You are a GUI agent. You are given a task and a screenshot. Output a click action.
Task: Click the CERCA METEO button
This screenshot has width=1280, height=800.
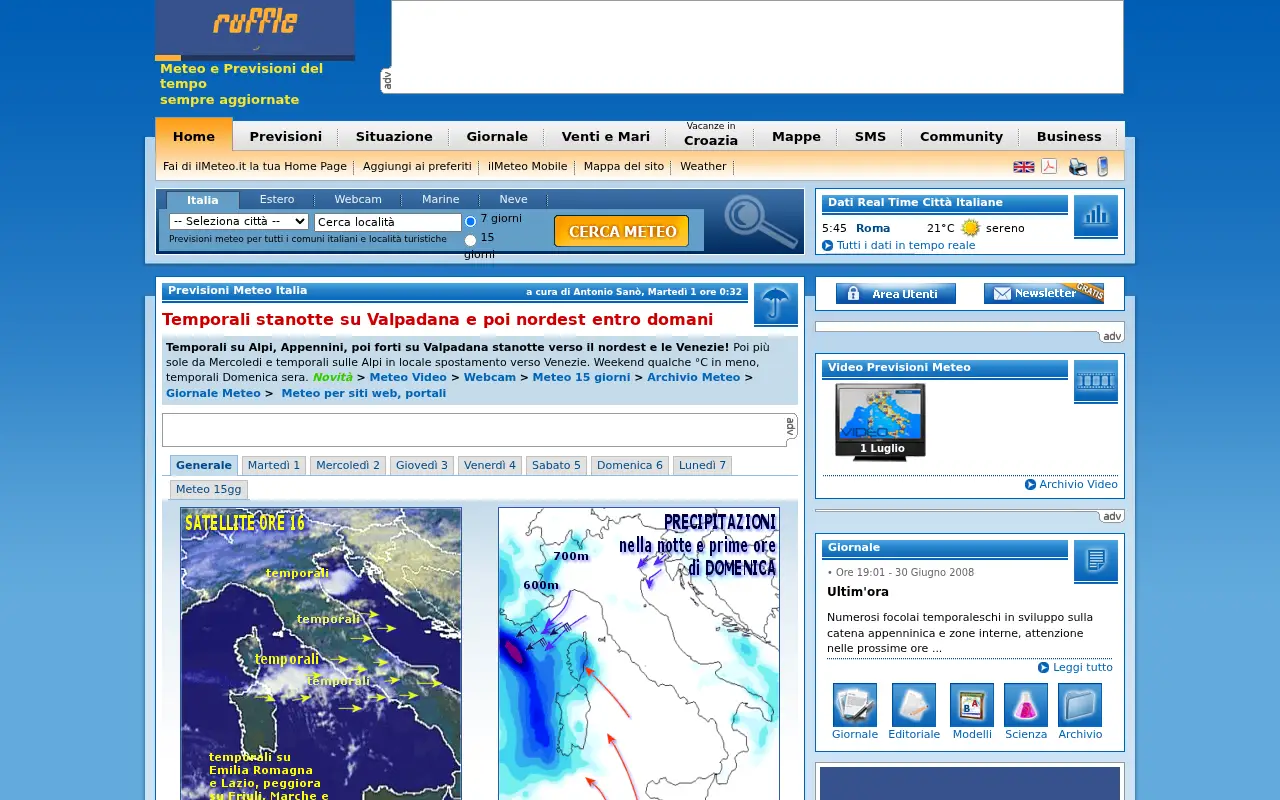coord(622,231)
